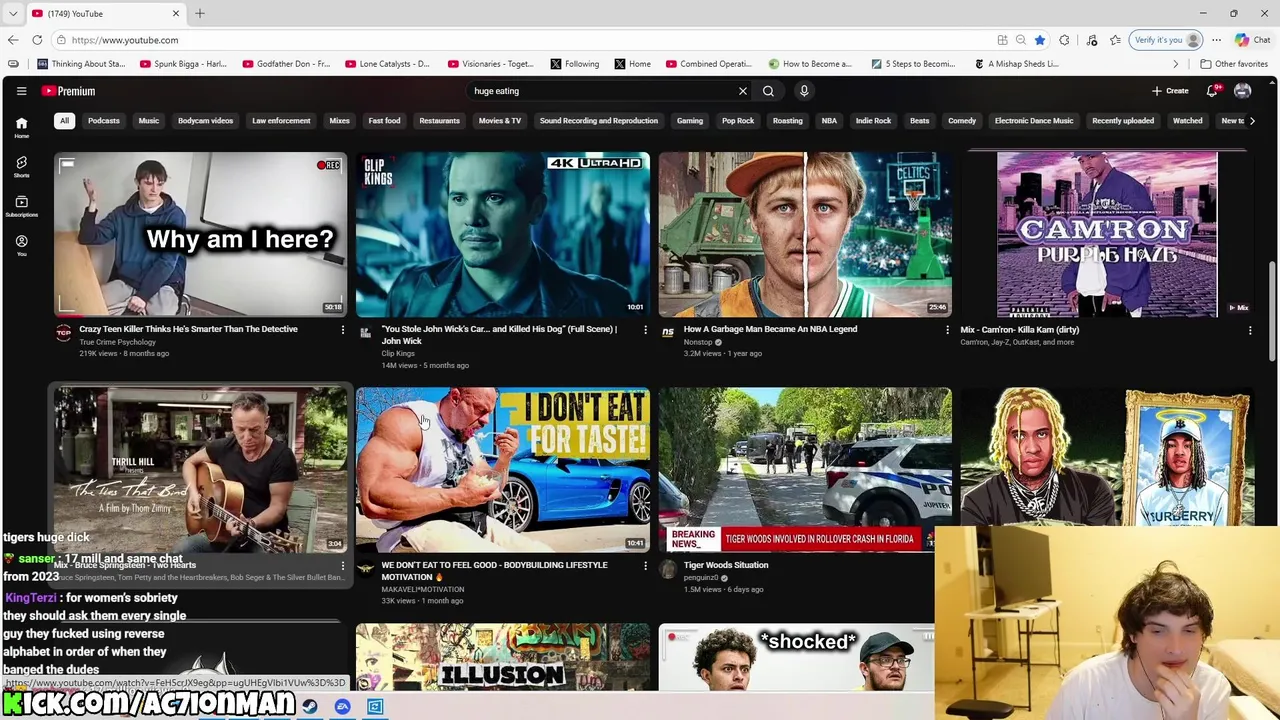Click the blue favorites star in address bar
This screenshot has width=1280, height=720.
(x=1040, y=40)
